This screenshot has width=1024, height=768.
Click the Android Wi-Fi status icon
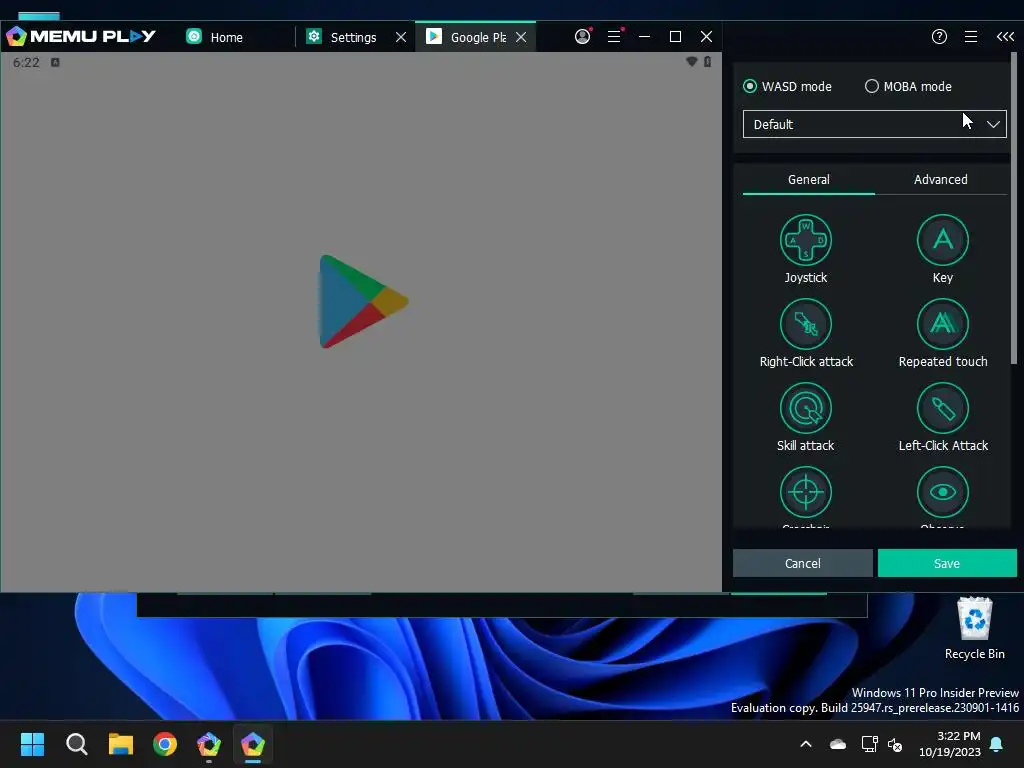[x=692, y=61]
